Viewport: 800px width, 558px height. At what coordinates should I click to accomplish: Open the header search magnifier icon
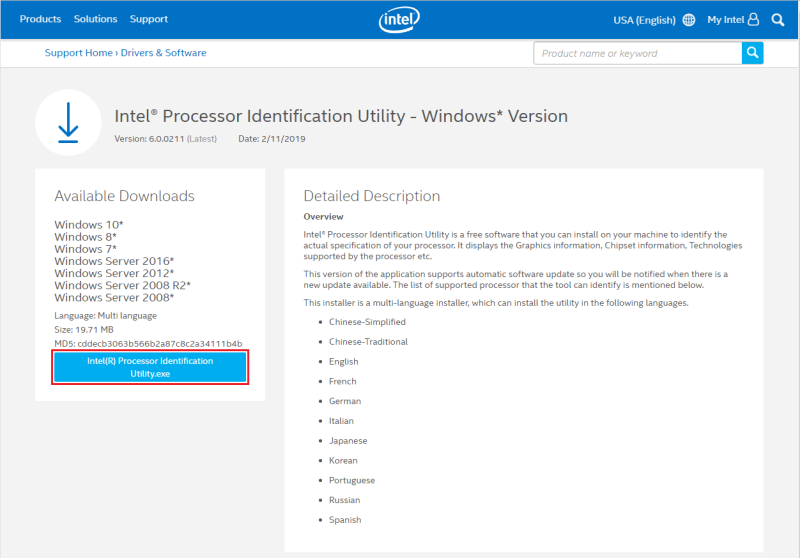[778, 19]
